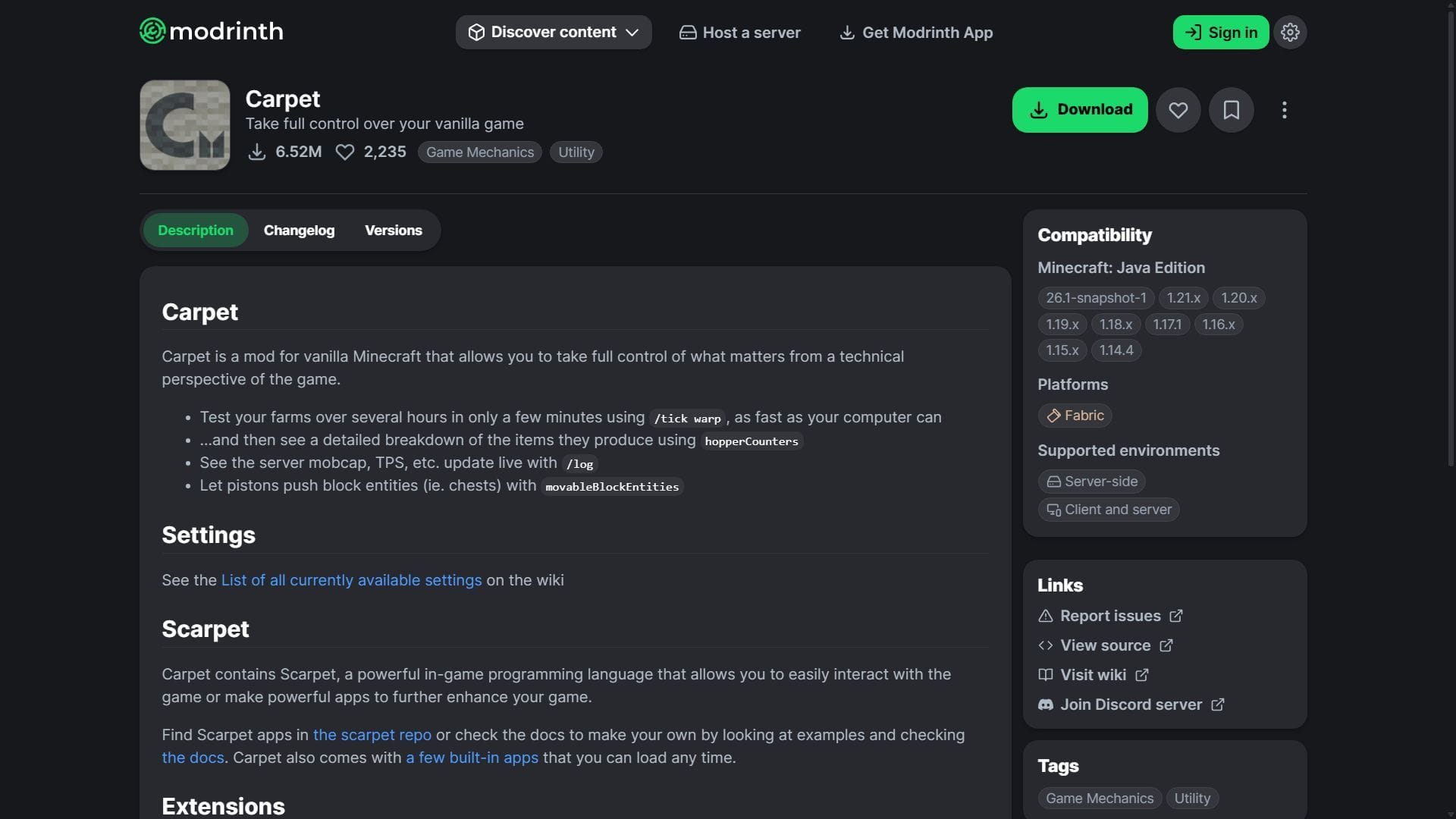
Task: Open the three-dot more options menu
Action: [x=1284, y=110]
